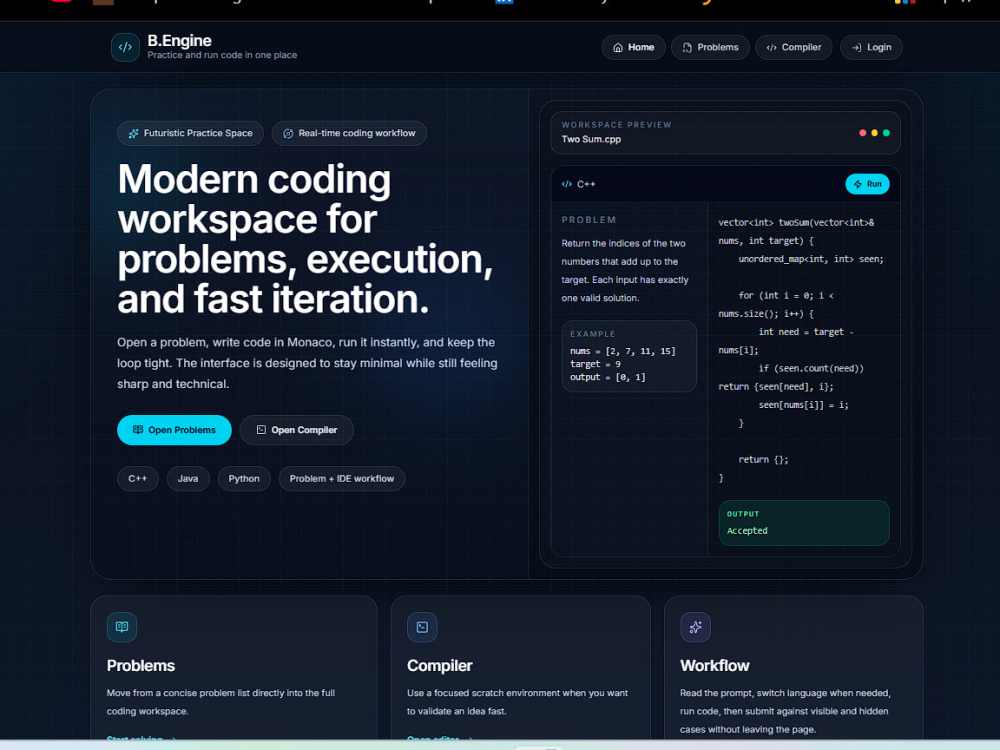Click the 'nums = [2, 7, 11, 15]' line
This screenshot has height=750, width=1000.
[622, 351]
